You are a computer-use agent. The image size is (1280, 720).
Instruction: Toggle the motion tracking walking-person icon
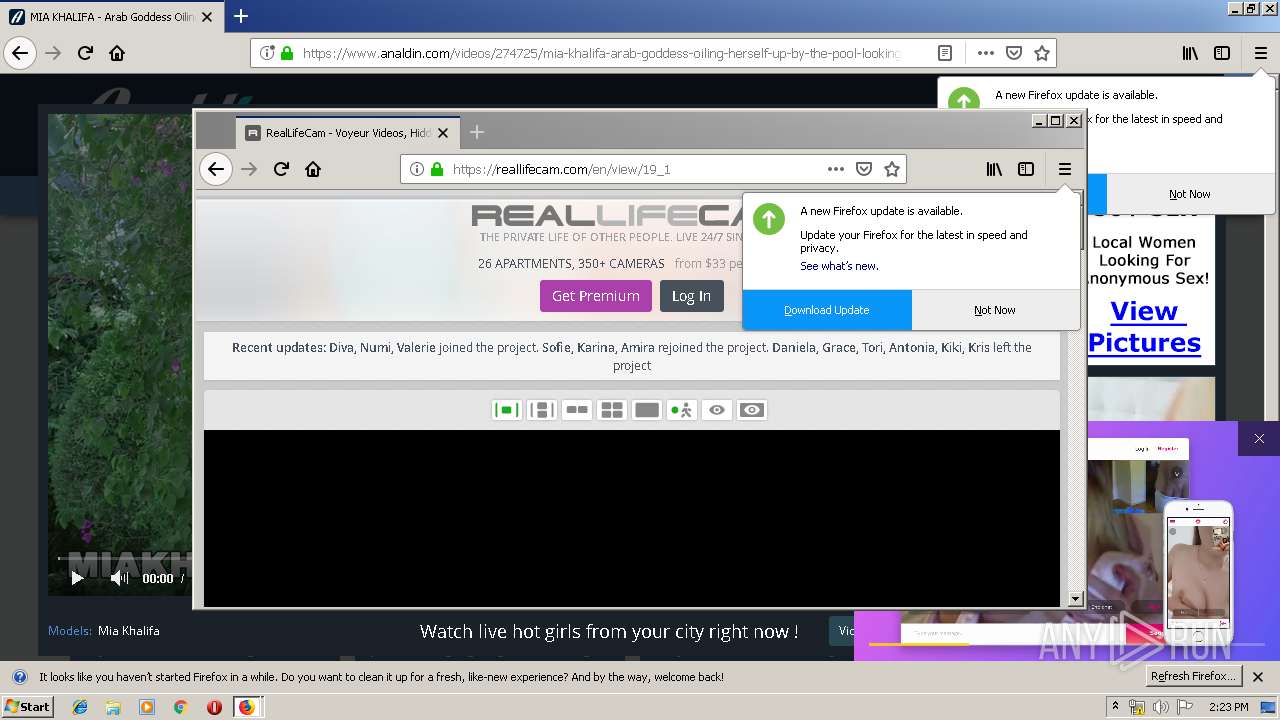[x=682, y=410]
